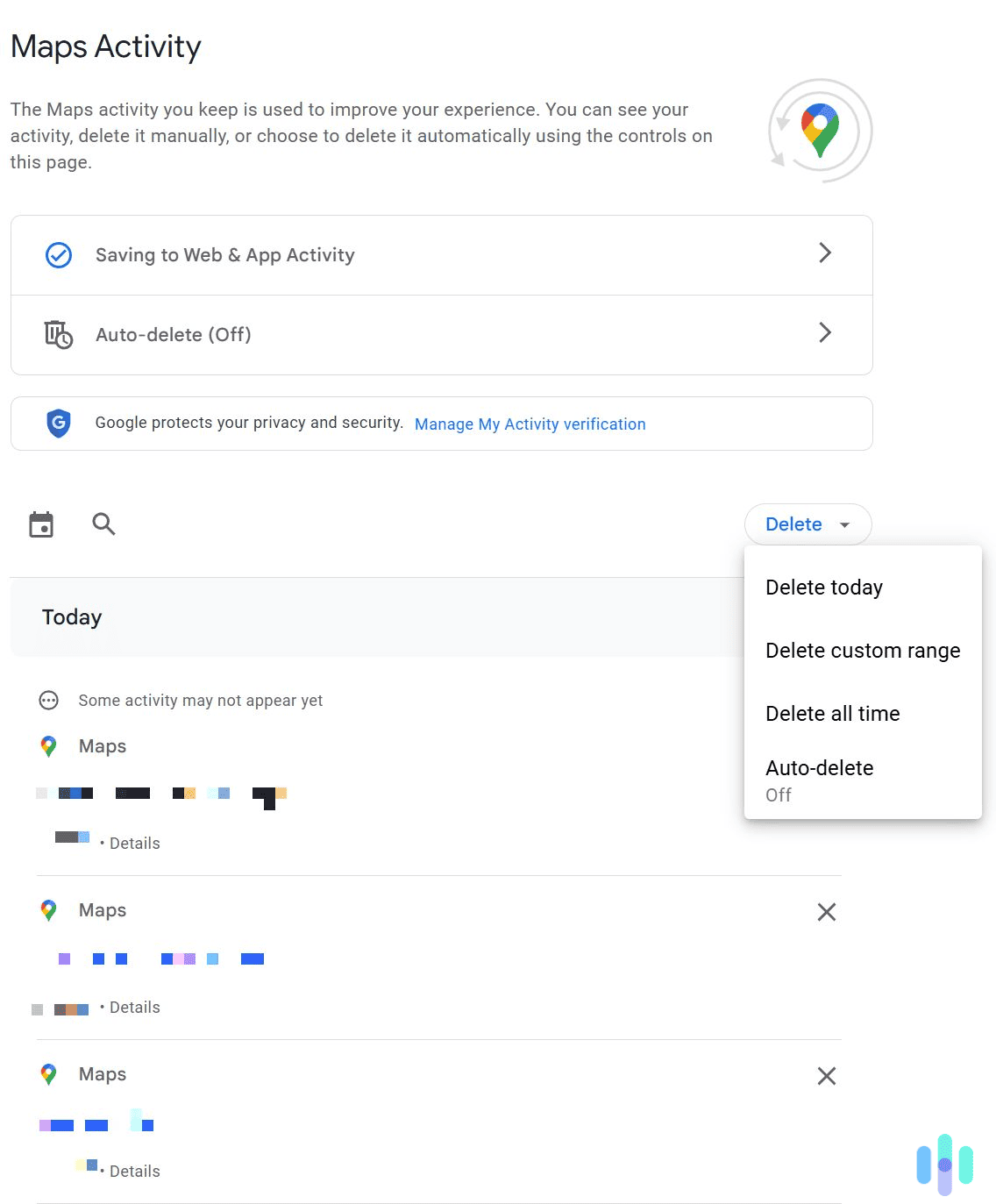Open the activity search
The image size is (996, 1204).
tap(103, 524)
